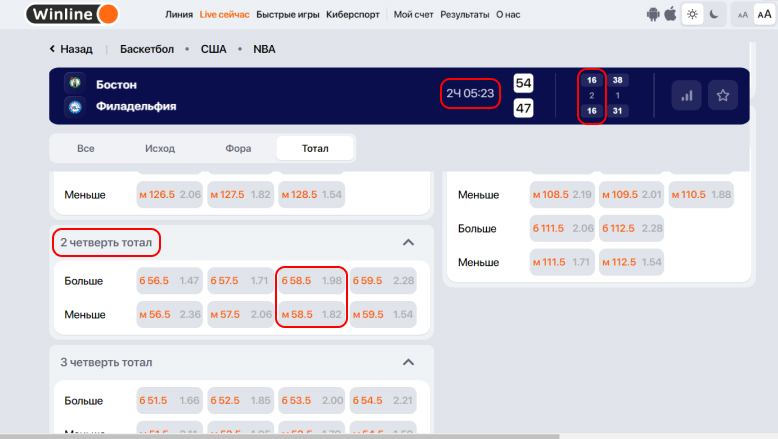
Task: Collapse the 3 четверть тотал section
Action: (408, 362)
